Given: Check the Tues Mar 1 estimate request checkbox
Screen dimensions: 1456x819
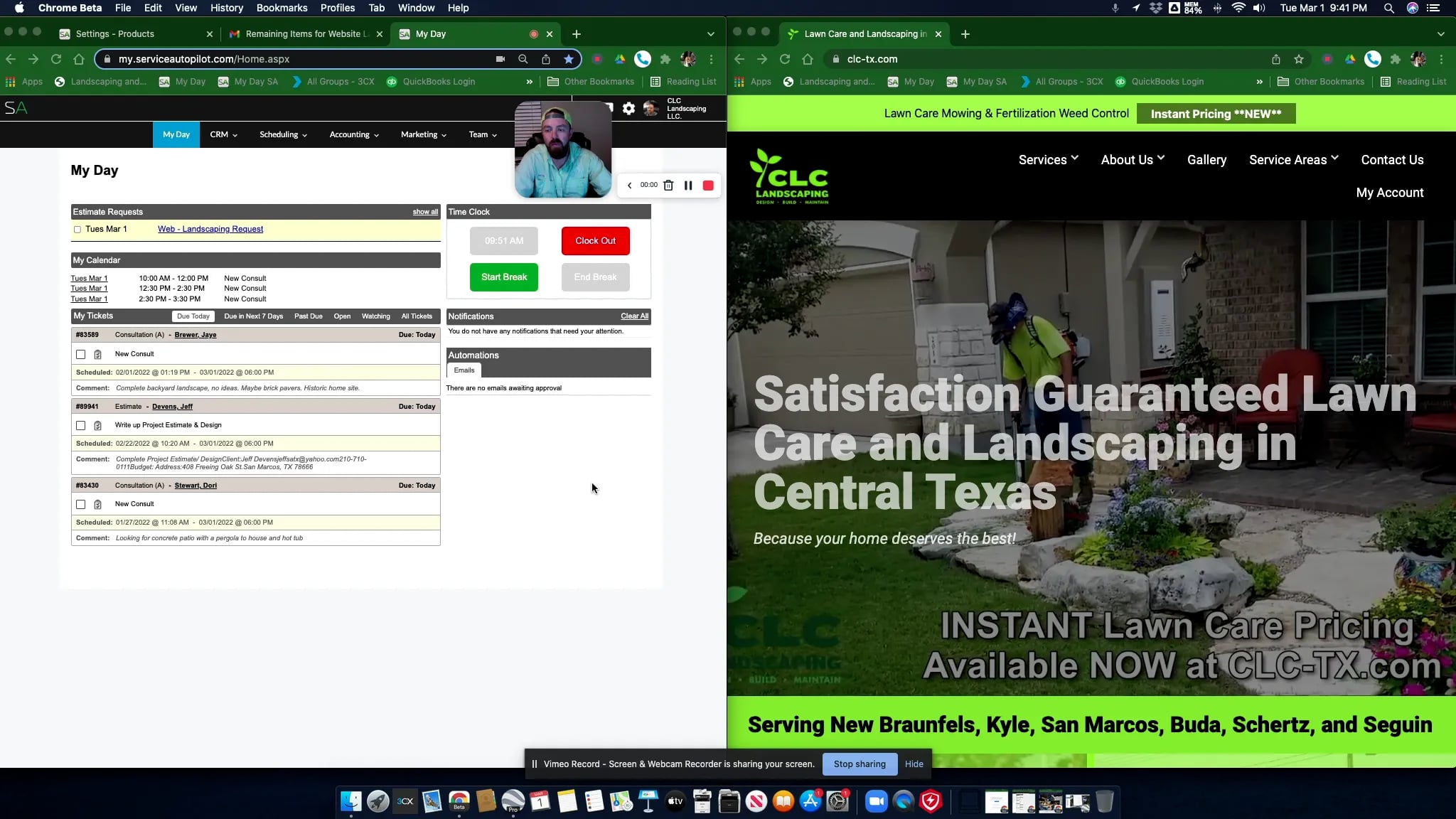Looking at the screenshot, I should (x=77, y=230).
